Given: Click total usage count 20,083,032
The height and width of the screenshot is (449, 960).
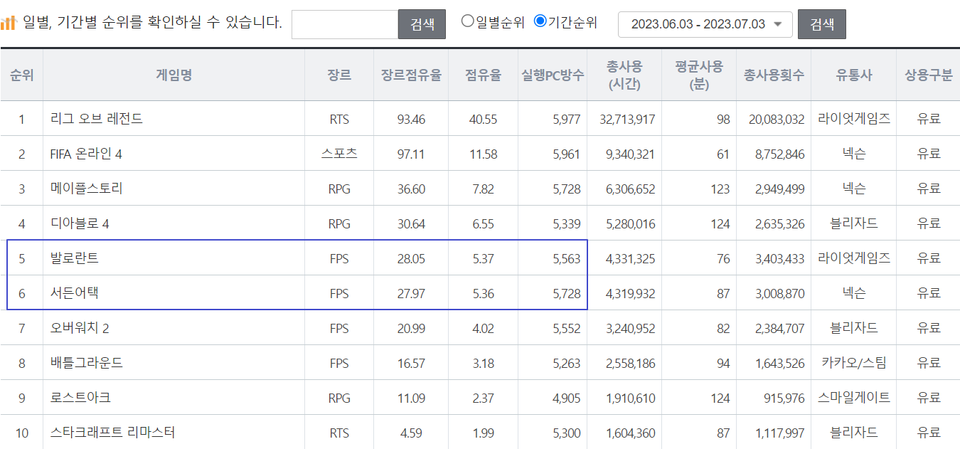Looking at the screenshot, I should pyautogui.click(x=776, y=119).
